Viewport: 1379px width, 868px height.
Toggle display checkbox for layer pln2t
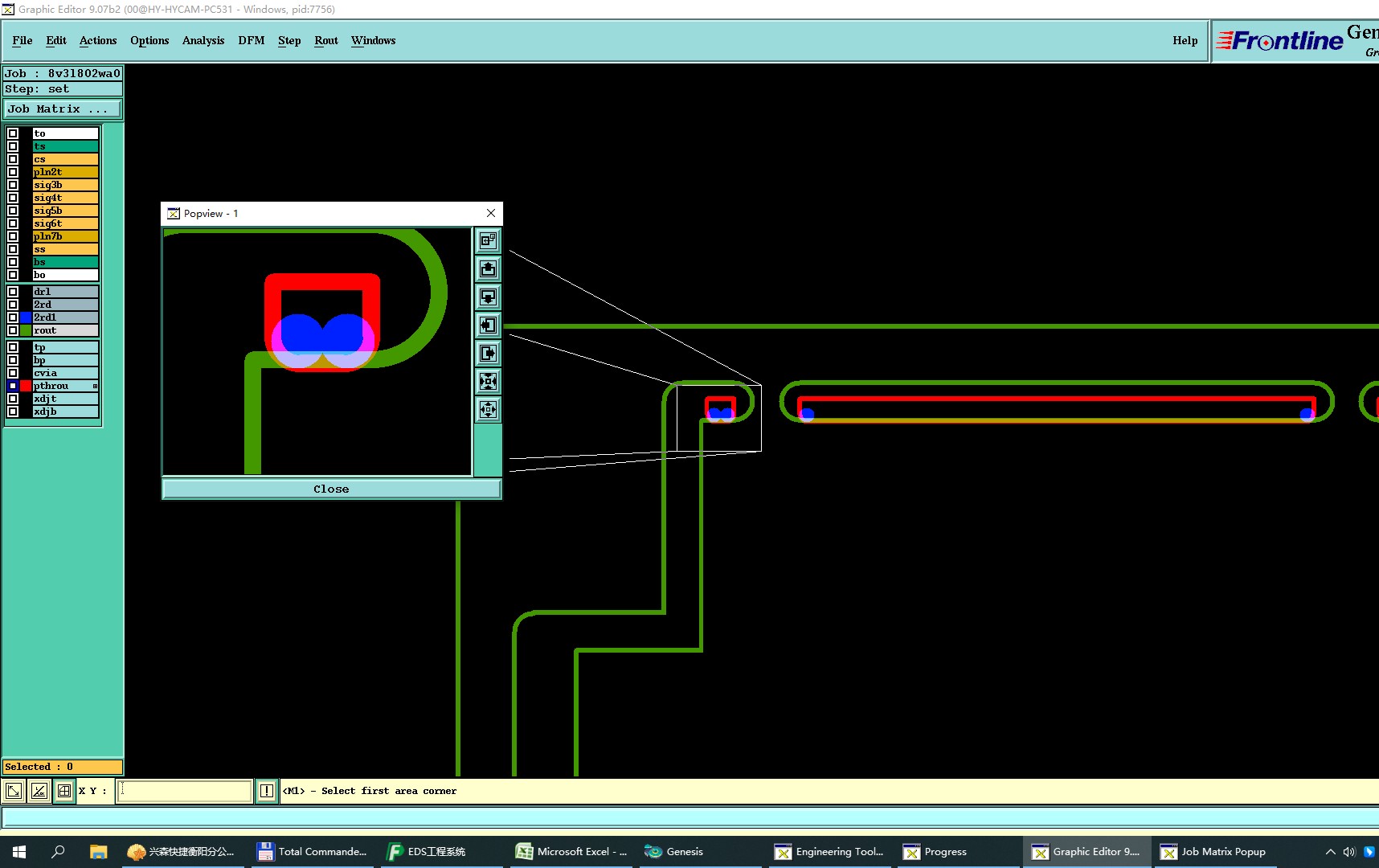point(13,172)
